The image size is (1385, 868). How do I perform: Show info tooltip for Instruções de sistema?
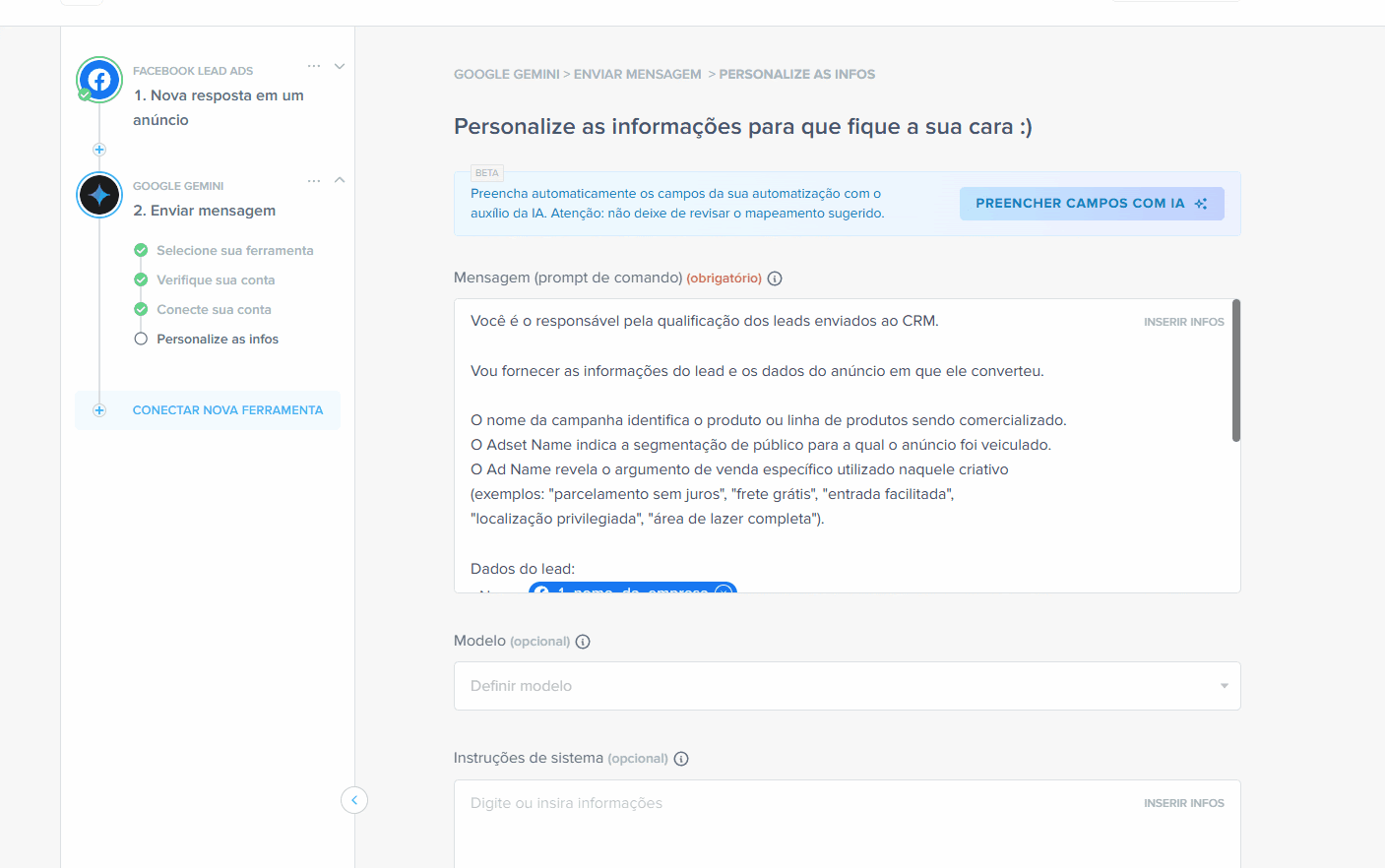tap(681, 759)
